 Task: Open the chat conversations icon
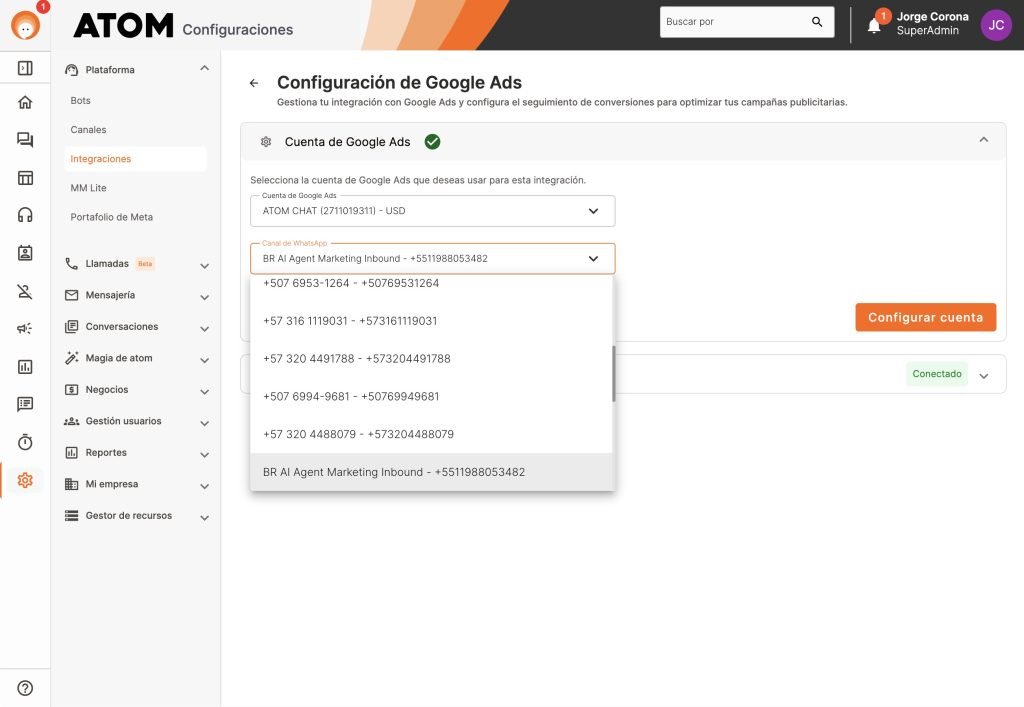tap(25, 140)
